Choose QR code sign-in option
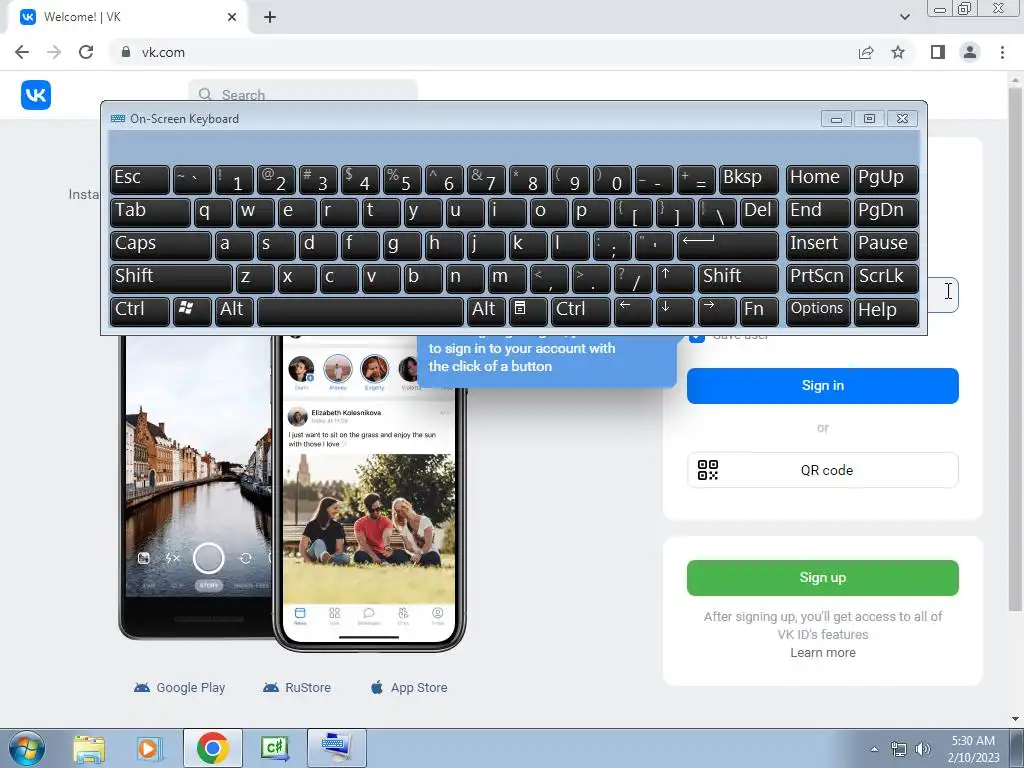The image size is (1024, 768). pos(822,470)
